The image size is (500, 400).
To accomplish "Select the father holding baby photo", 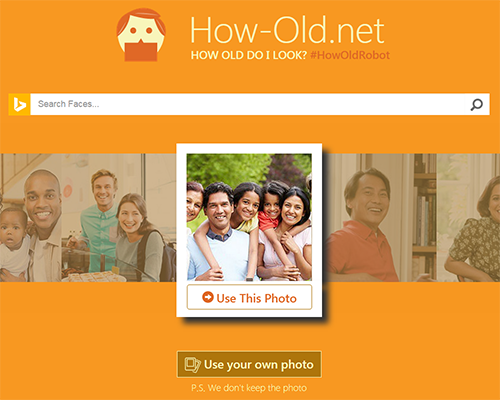I will tap(31, 218).
